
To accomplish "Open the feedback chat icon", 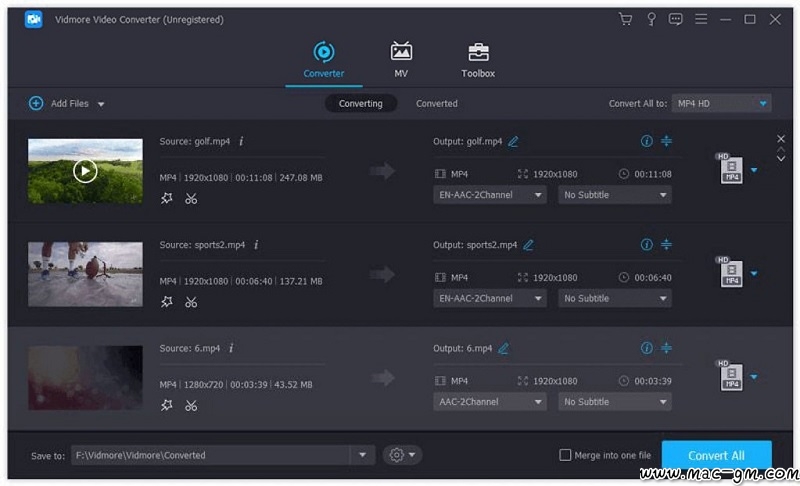I will [676, 19].
